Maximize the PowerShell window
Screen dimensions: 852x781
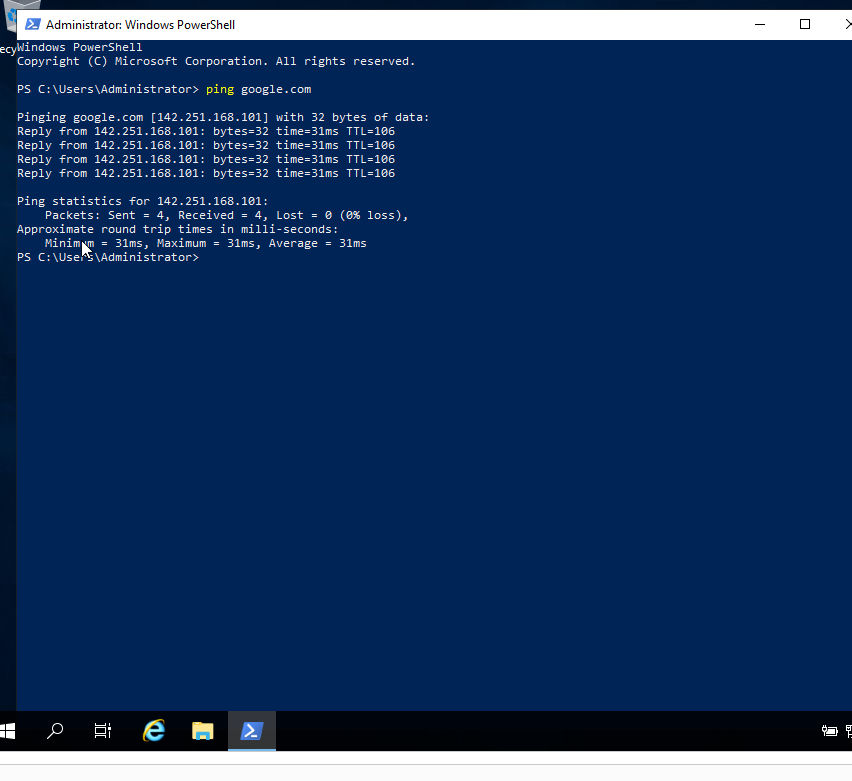[x=805, y=24]
